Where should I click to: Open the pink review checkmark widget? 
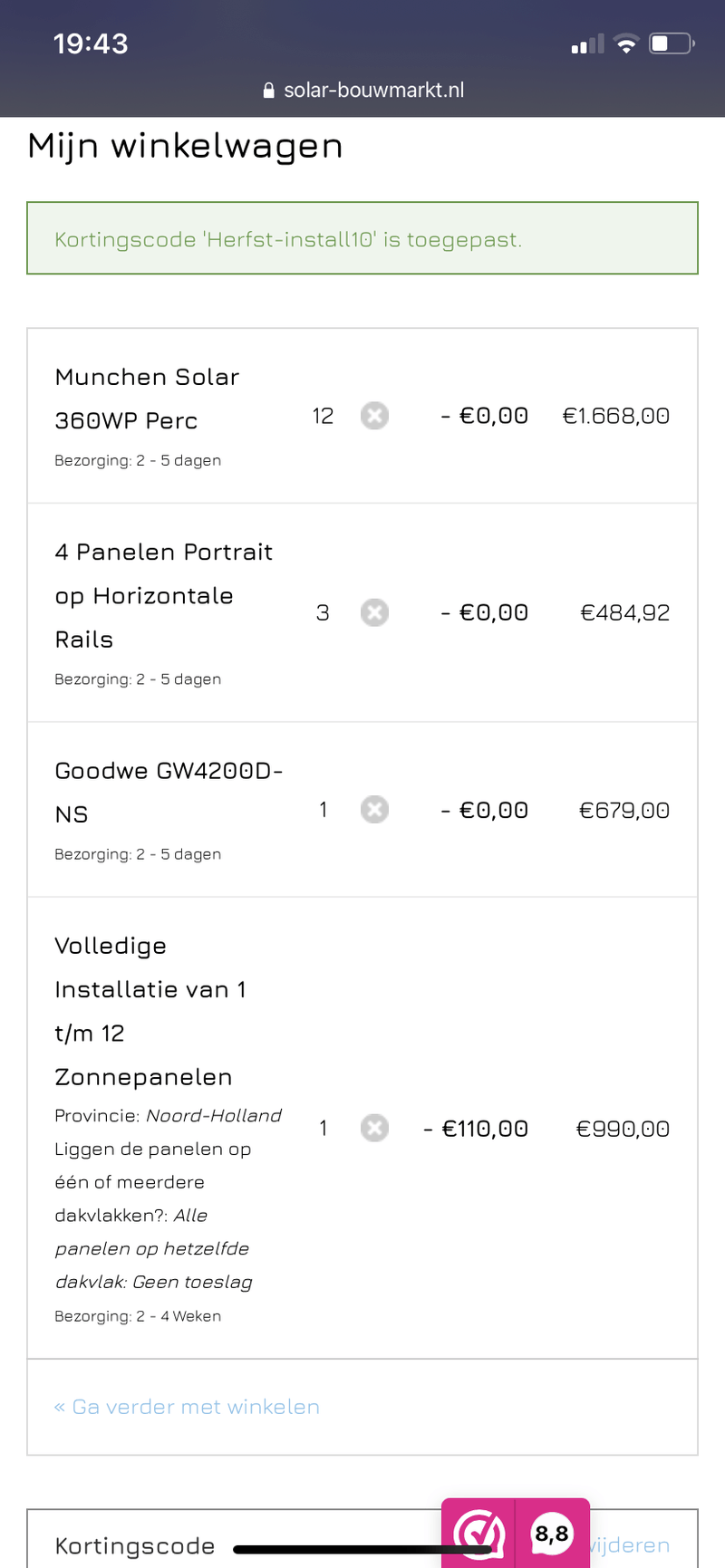coord(478,1537)
